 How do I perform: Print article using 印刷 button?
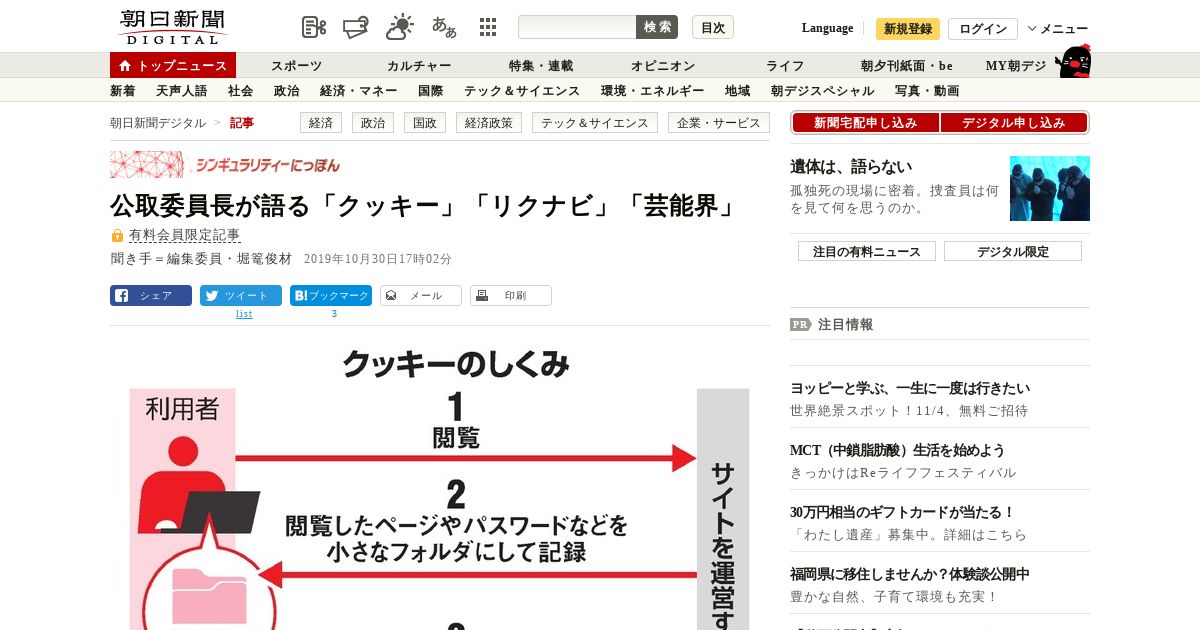(x=511, y=296)
